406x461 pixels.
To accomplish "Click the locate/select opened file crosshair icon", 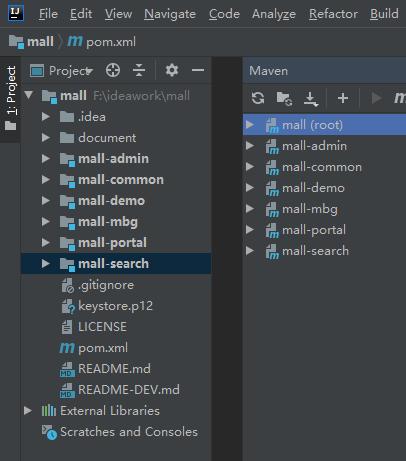I will (x=113, y=70).
